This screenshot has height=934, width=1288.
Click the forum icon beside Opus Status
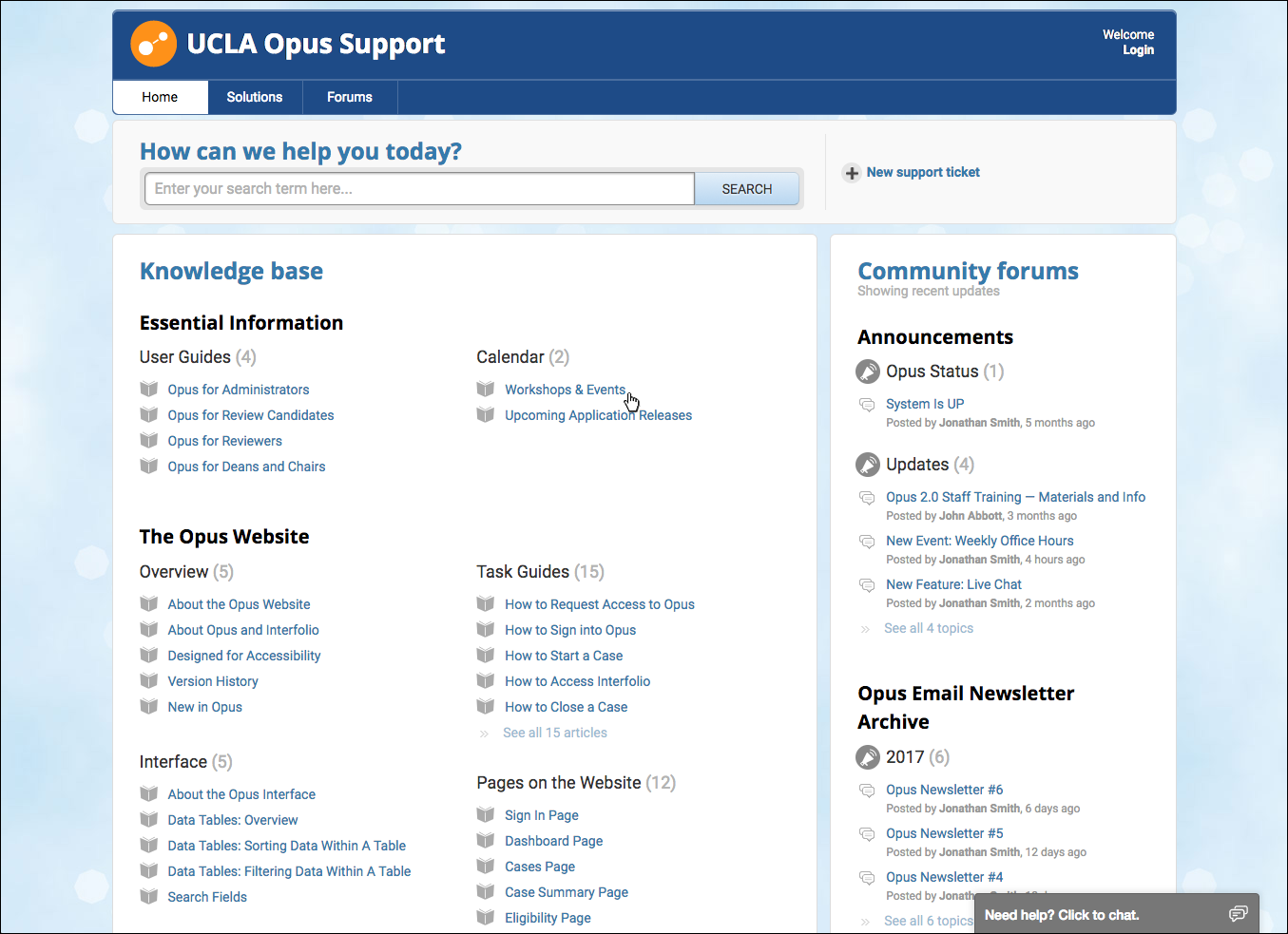pos(868,372)
